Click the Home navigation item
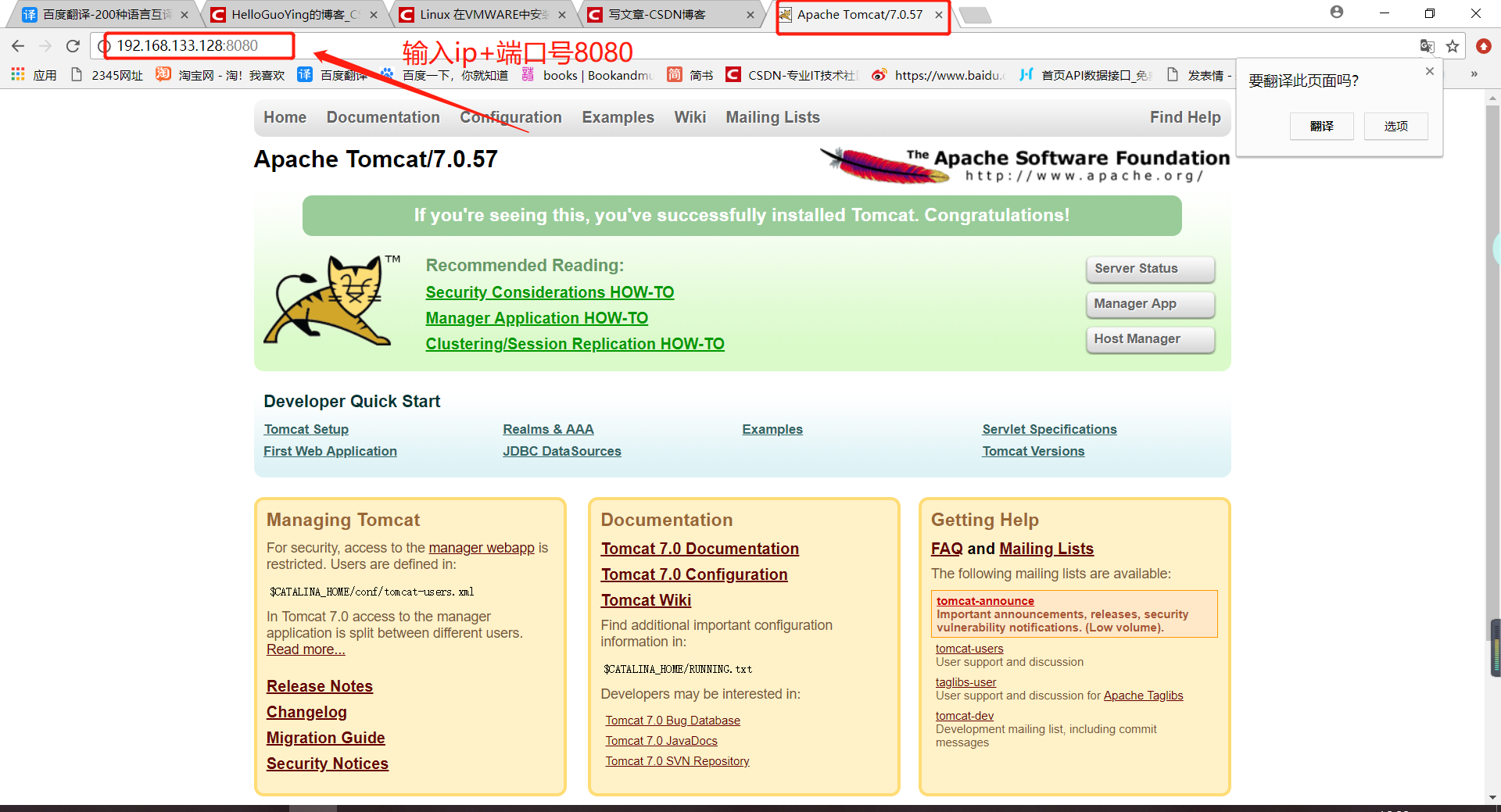This screenshot has width=1501, height=812. click(285, 117)
